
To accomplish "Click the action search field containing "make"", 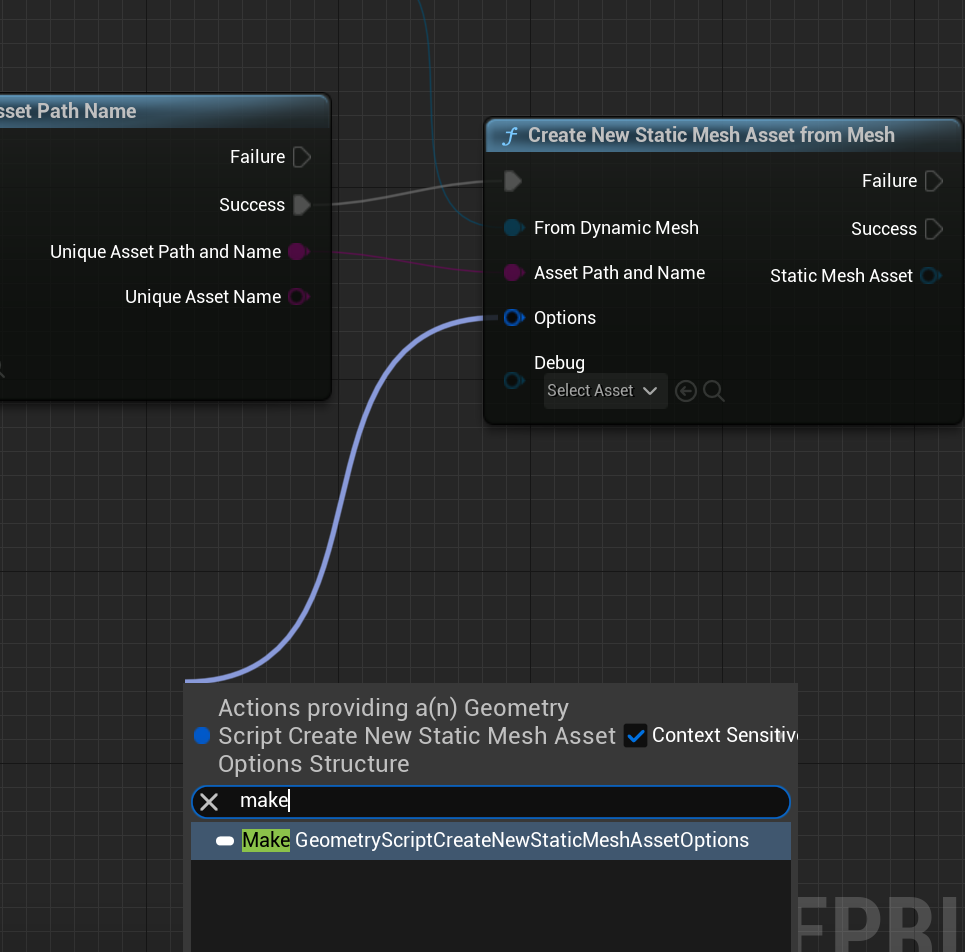I will [491, 802].
